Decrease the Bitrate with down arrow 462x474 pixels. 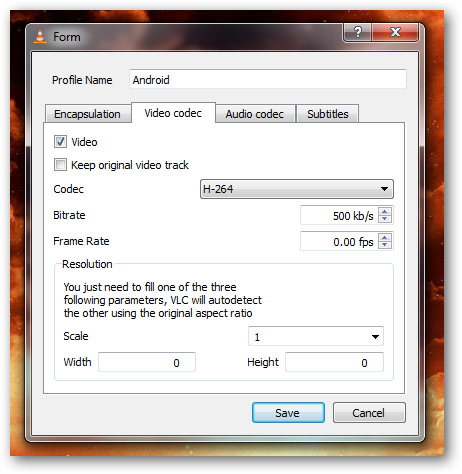pos(385,219)
